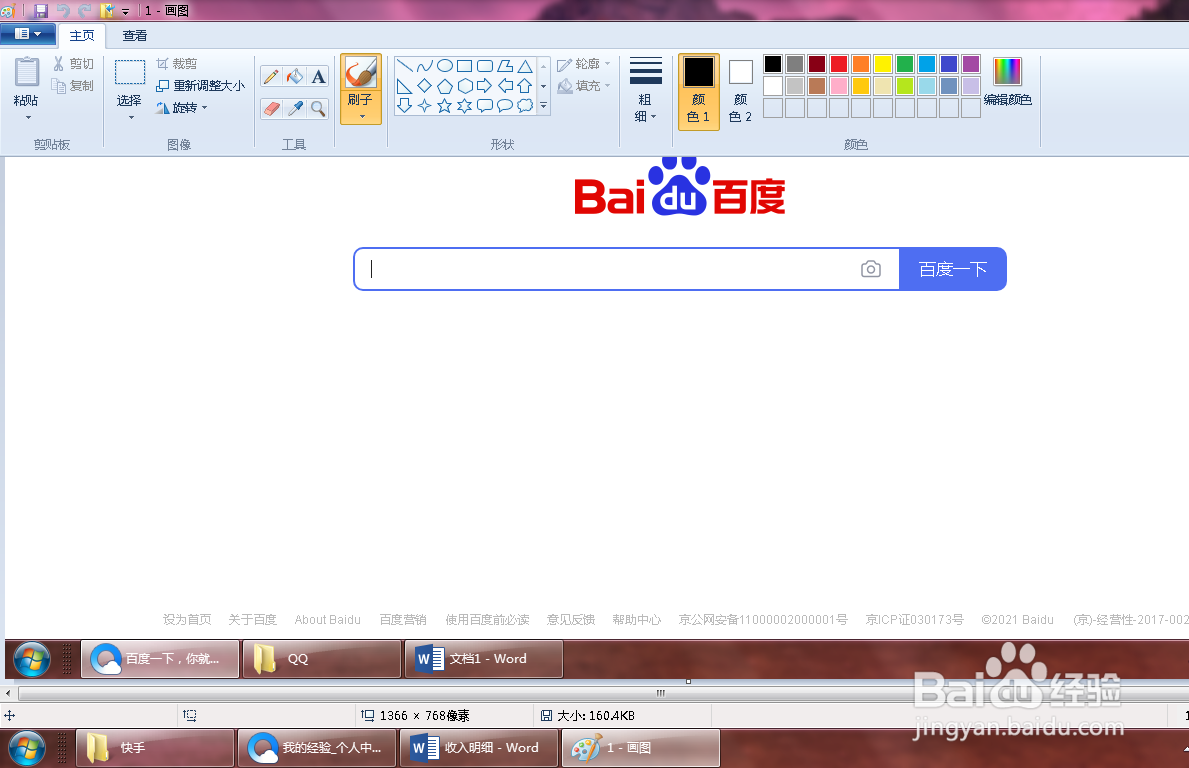The height and width of the screenshot is (768, 1189).
Task: Choose the oval shape in the shapes gallery
Action: point(445,66)
